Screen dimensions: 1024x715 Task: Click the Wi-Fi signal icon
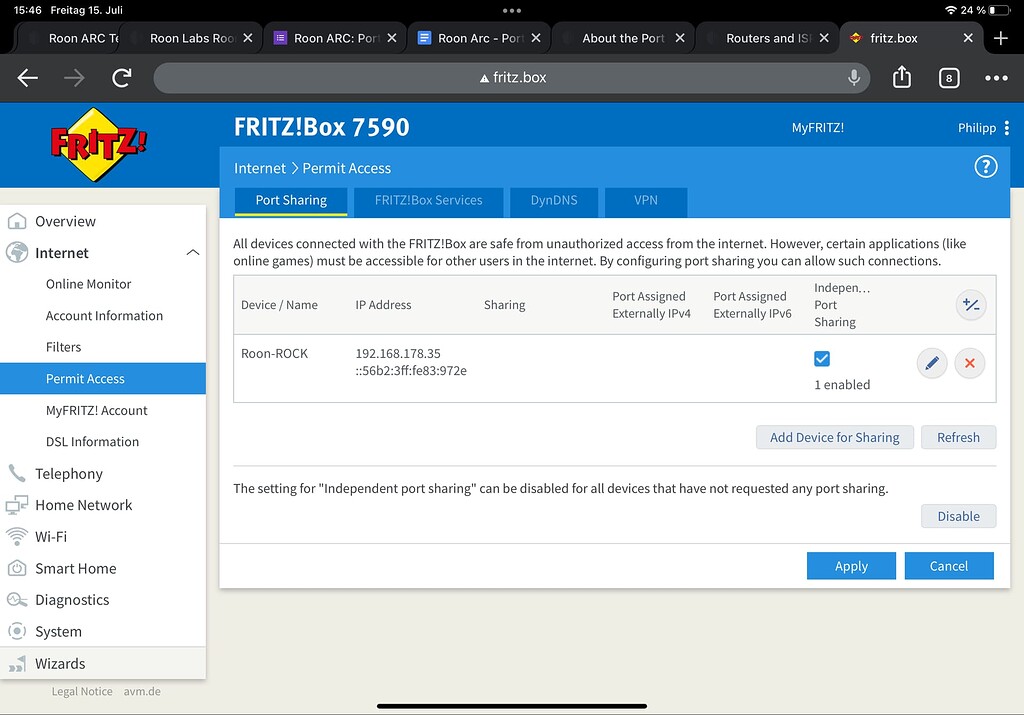click(x=17, y=536)
